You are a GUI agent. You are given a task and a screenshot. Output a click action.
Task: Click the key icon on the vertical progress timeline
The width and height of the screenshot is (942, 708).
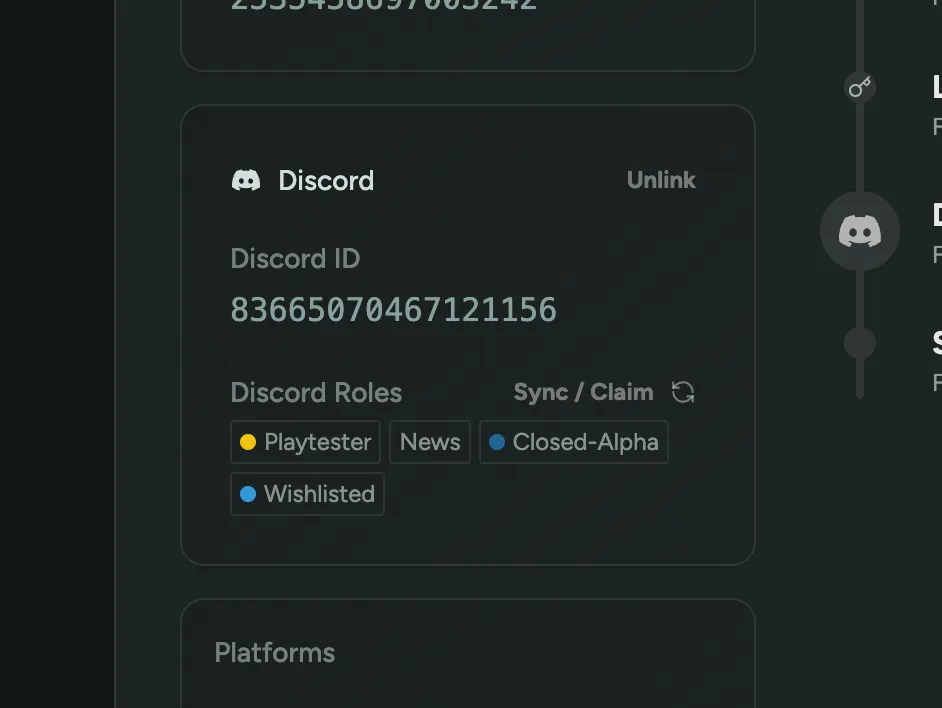[860, 87]
